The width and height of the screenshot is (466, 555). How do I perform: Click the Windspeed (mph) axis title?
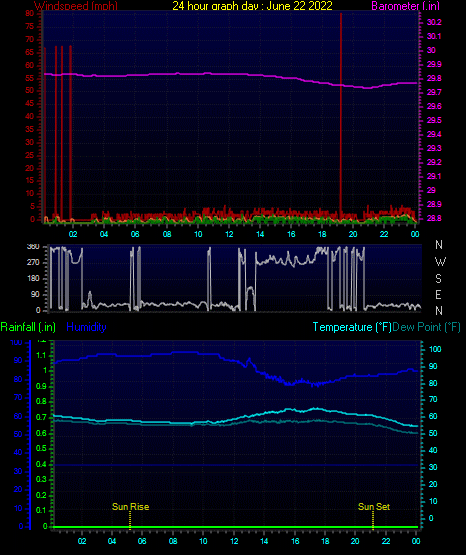(76, 6)
